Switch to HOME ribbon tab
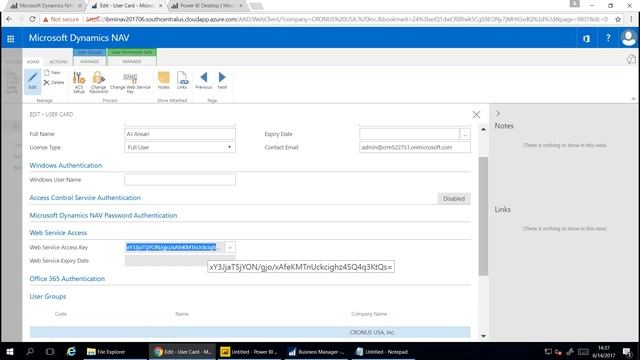This screenshot has height=360, width=640. pyautogui.click(x=33, y=62)
